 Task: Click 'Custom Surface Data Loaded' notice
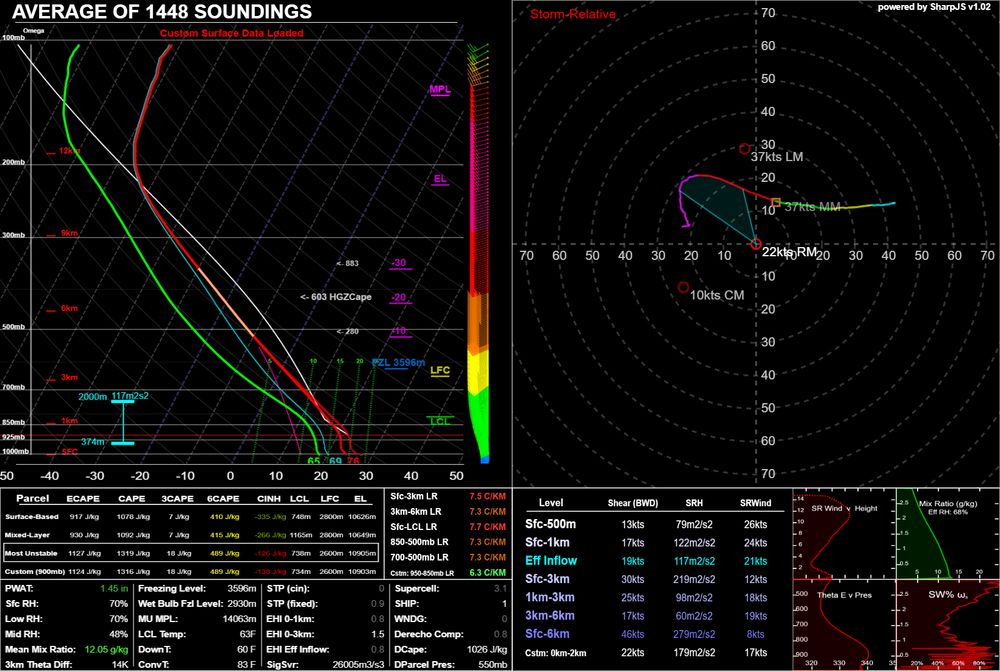point(232,33)
